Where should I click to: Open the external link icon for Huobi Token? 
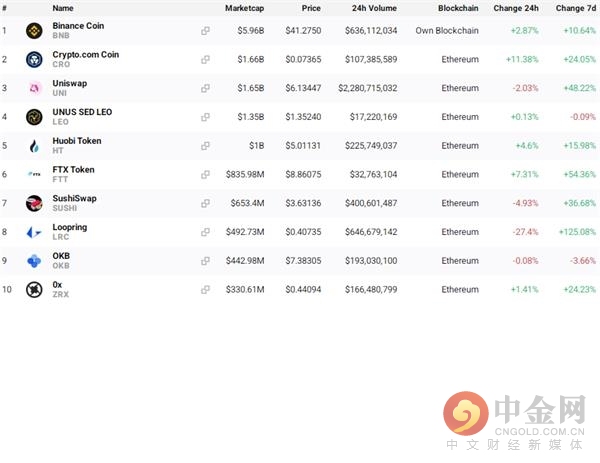[205, 146]
